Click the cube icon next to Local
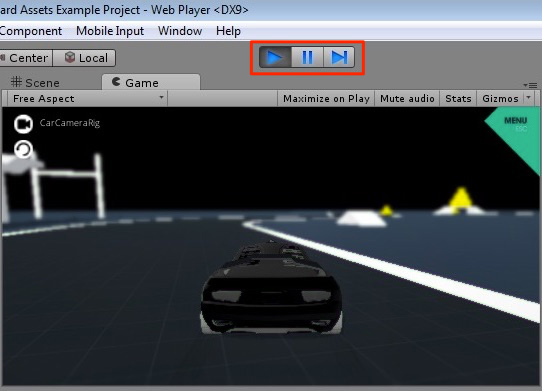The height and width of the screenshot is (391, 542). (x=70, y=57)
